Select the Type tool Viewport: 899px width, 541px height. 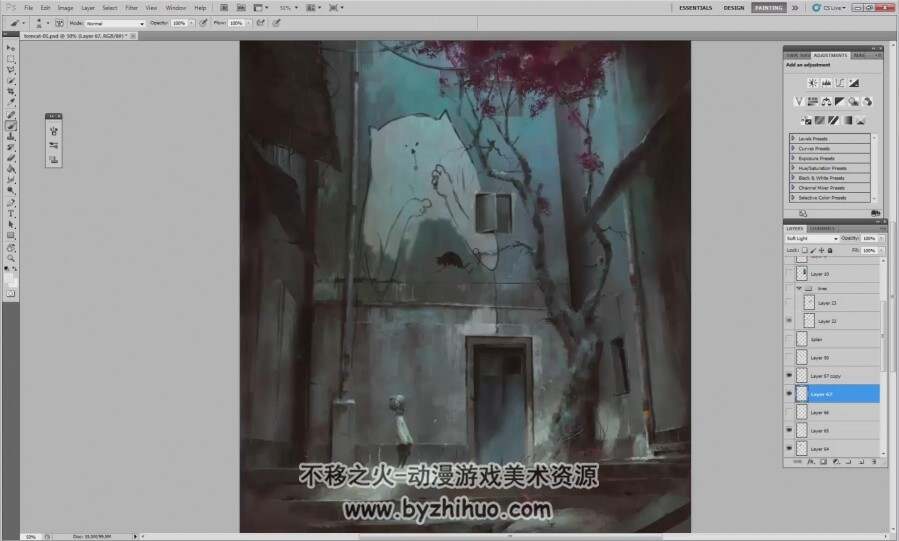pos(10,213)
